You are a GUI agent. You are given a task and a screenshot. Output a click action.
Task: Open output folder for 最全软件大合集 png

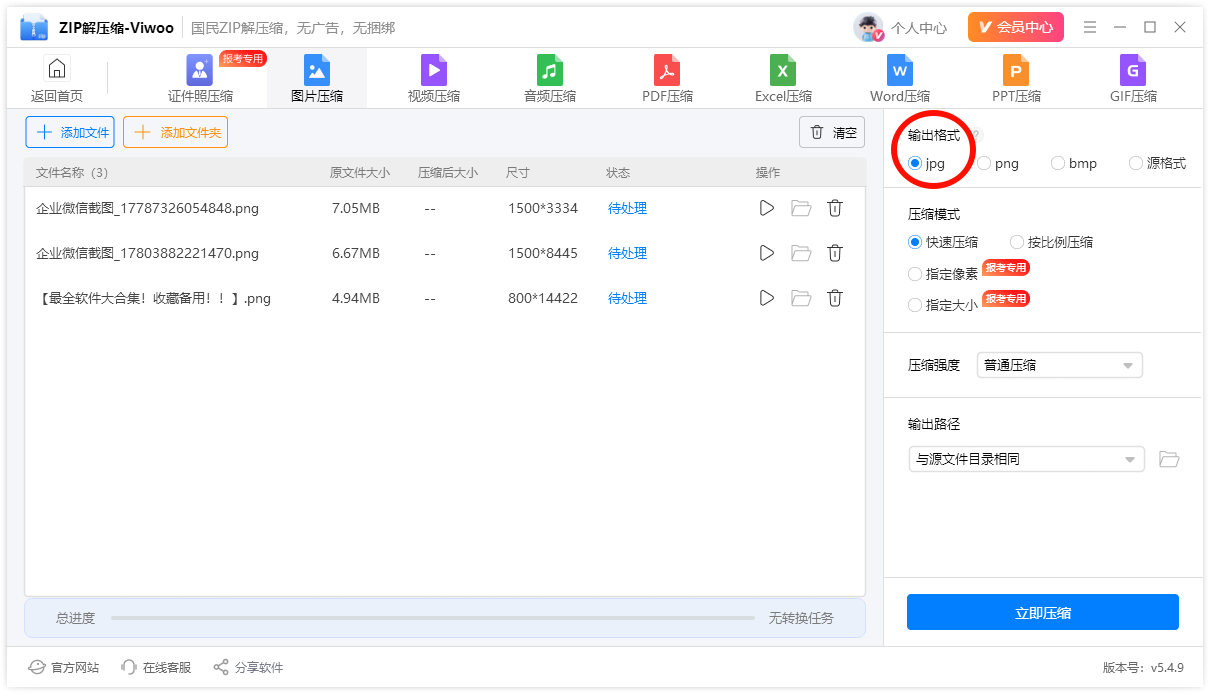pos(801,298)
